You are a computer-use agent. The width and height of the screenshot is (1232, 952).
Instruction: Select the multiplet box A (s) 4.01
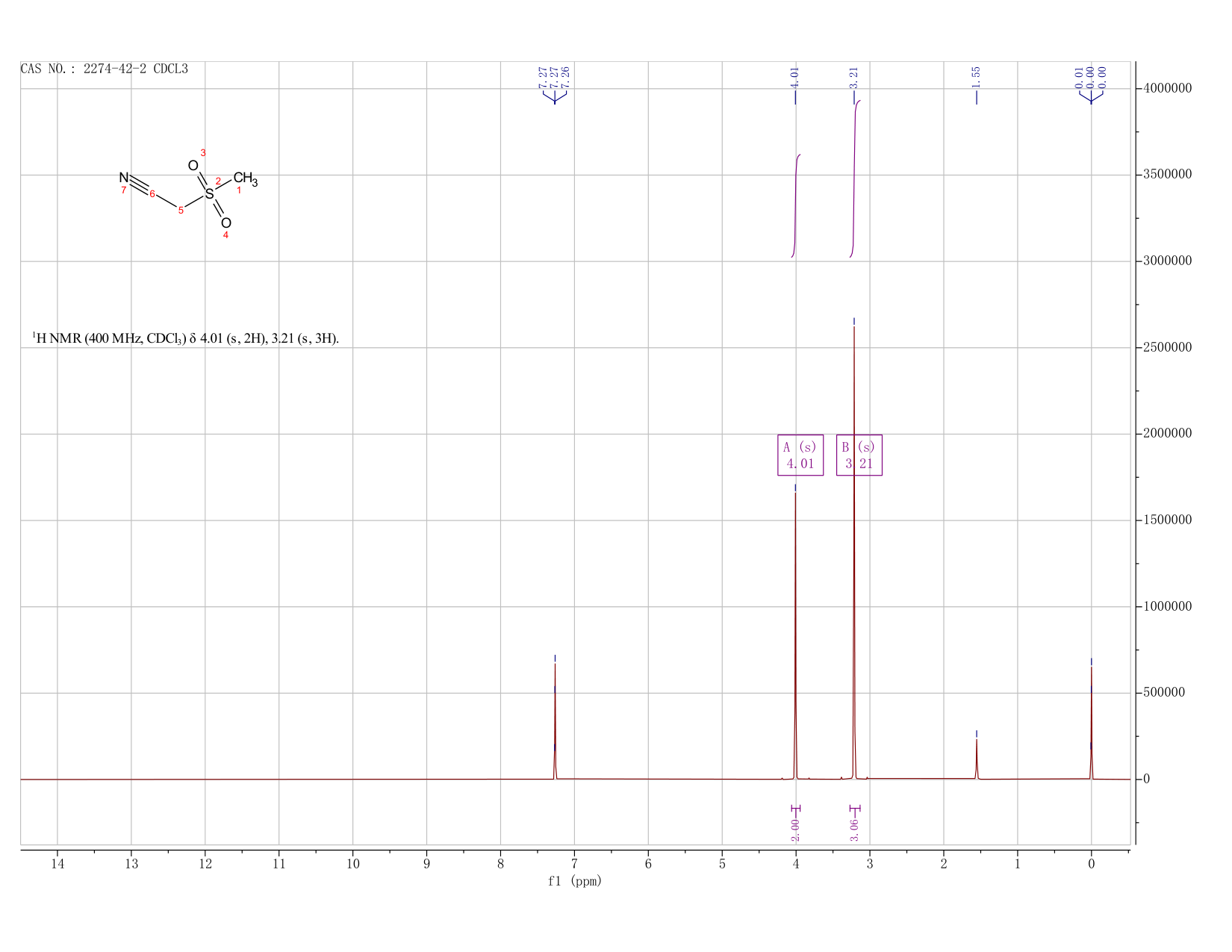click(x=800, y=455)
